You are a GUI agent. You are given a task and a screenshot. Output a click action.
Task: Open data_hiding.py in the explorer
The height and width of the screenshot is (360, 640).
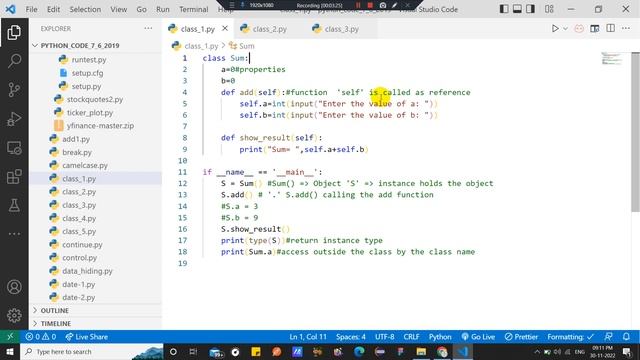[x=87, y=271]
